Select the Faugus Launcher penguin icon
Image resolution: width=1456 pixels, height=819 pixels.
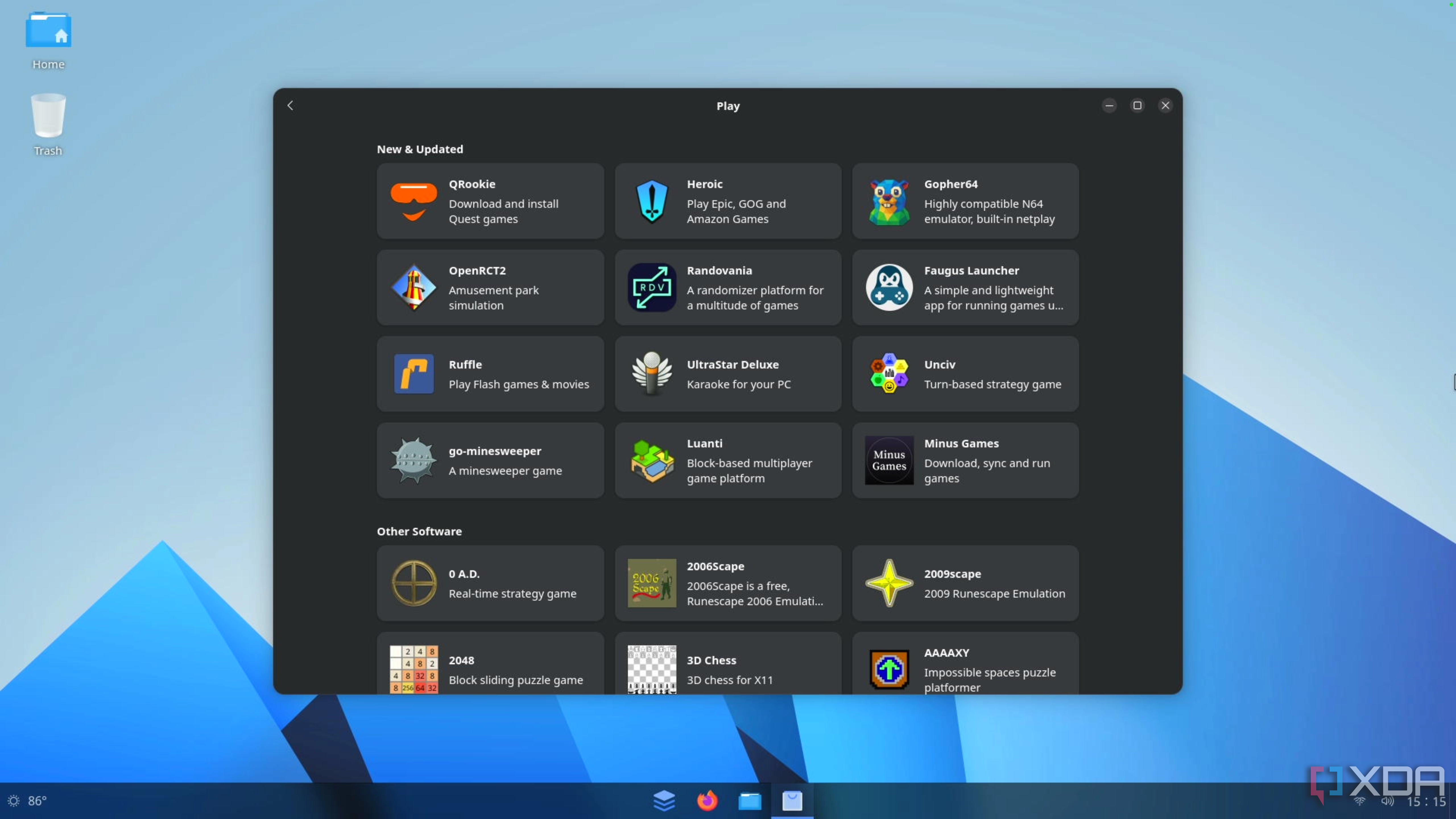pyautogui.click(x=889, y=288)
